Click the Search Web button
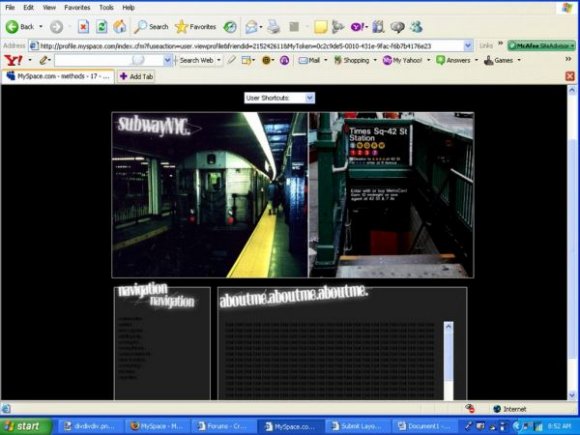The height and width of the screenshot is (435, 580). point(196,60)
